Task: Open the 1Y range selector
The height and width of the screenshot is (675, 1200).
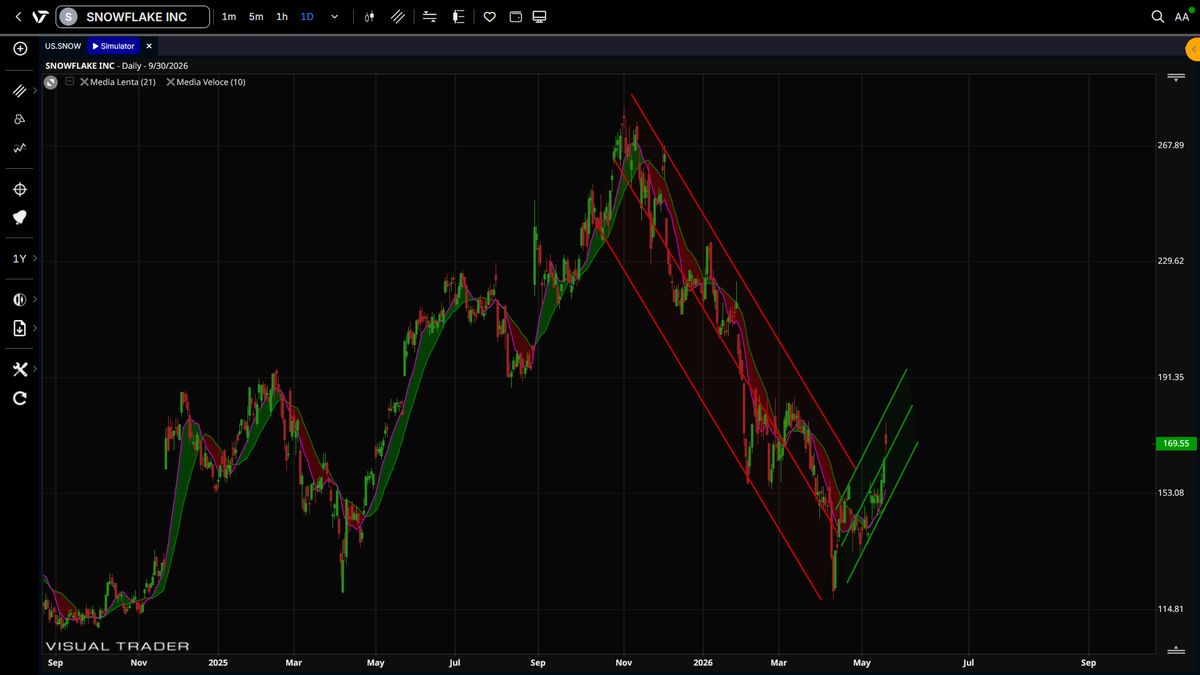Action: 19,259
